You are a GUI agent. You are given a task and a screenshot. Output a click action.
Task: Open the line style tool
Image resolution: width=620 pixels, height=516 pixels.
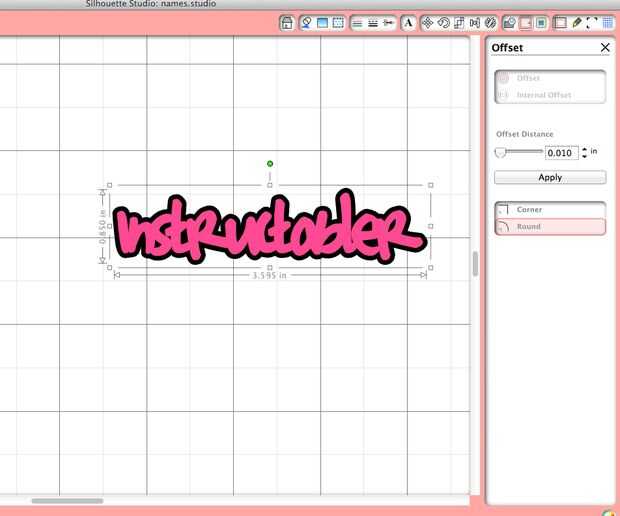[x=373, y=23]
